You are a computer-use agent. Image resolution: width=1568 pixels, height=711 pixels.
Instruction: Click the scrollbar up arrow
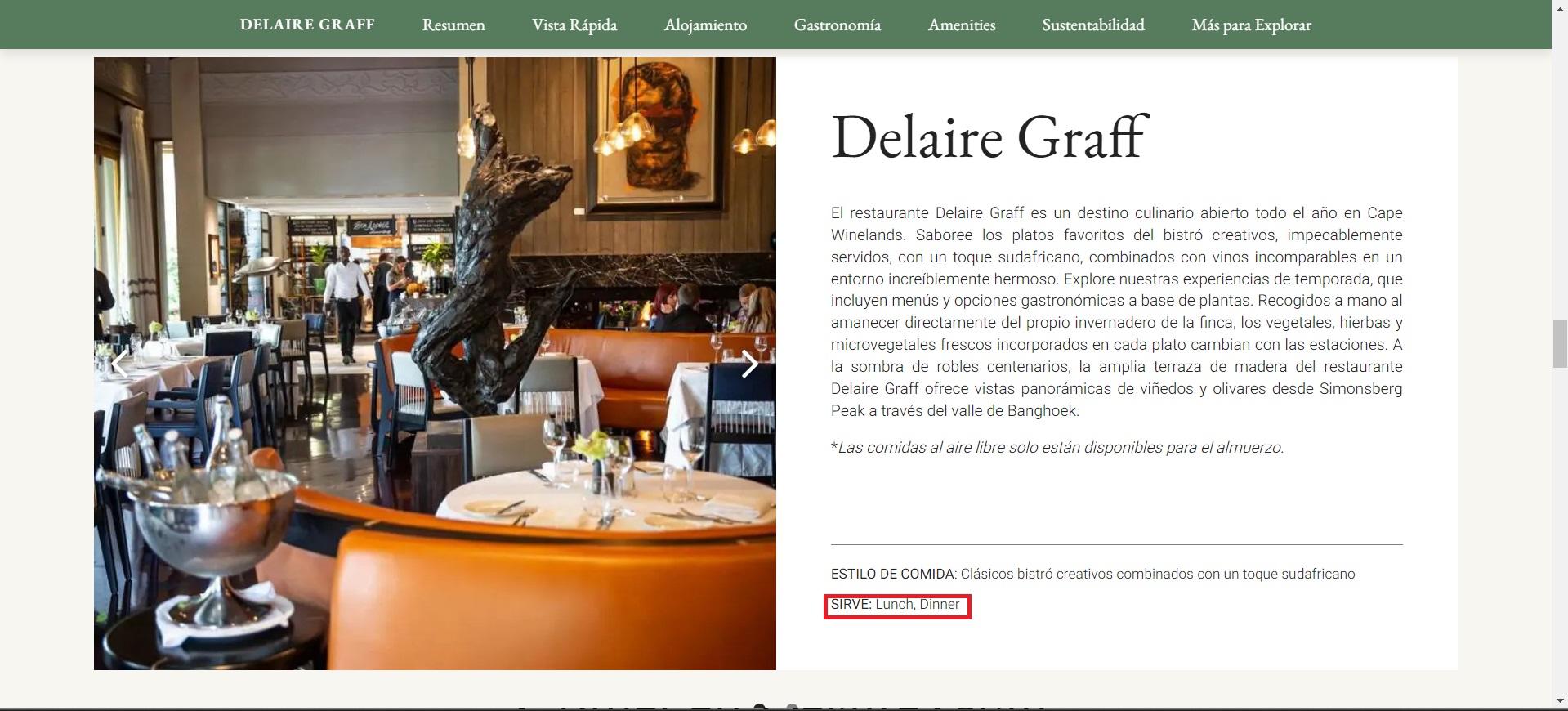pos(1560,7)
